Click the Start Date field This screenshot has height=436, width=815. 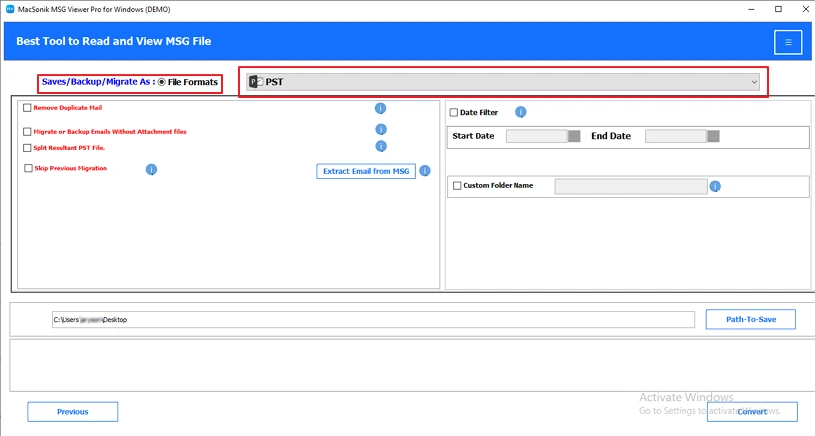537,136
